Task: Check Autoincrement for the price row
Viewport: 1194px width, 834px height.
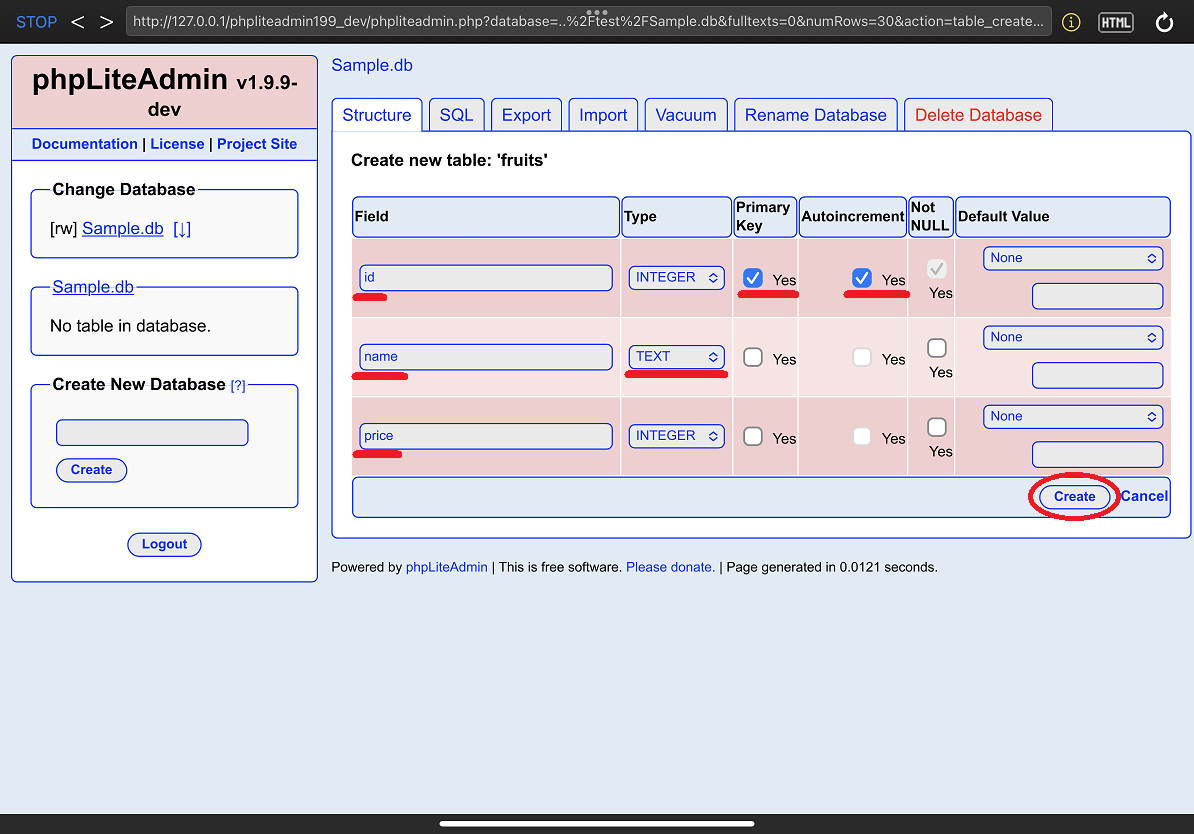Action: tap(862, 436)
